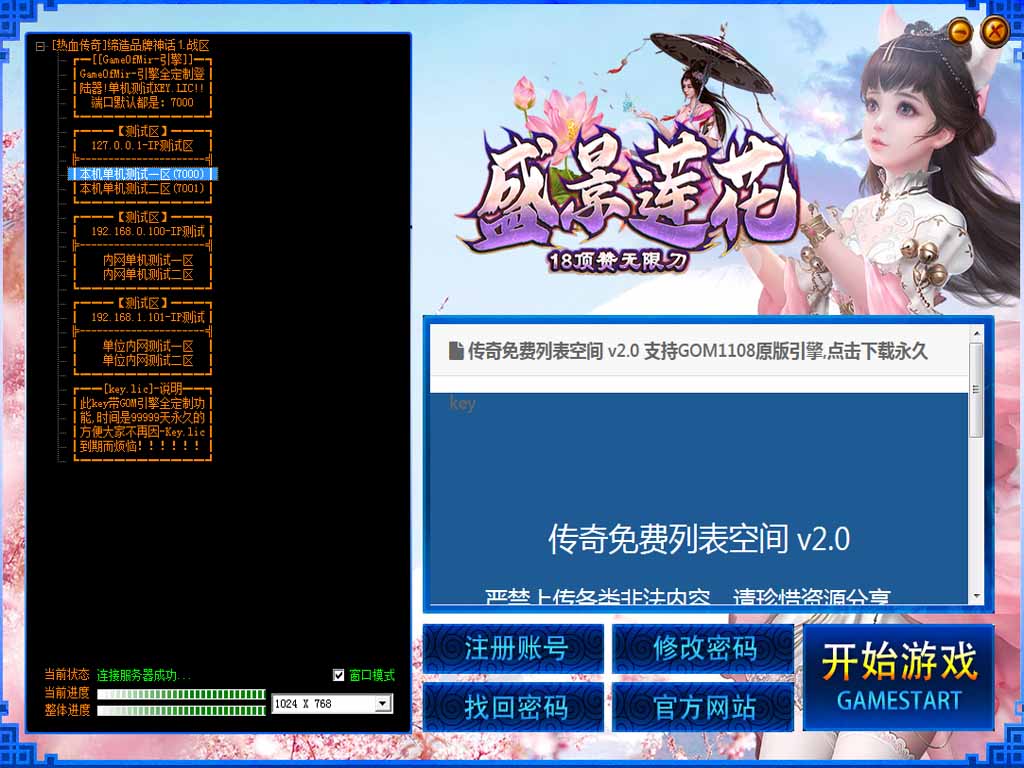Click the 当前进度 progress bar
Screen dimensions: 1024x768
coord(182,694)
